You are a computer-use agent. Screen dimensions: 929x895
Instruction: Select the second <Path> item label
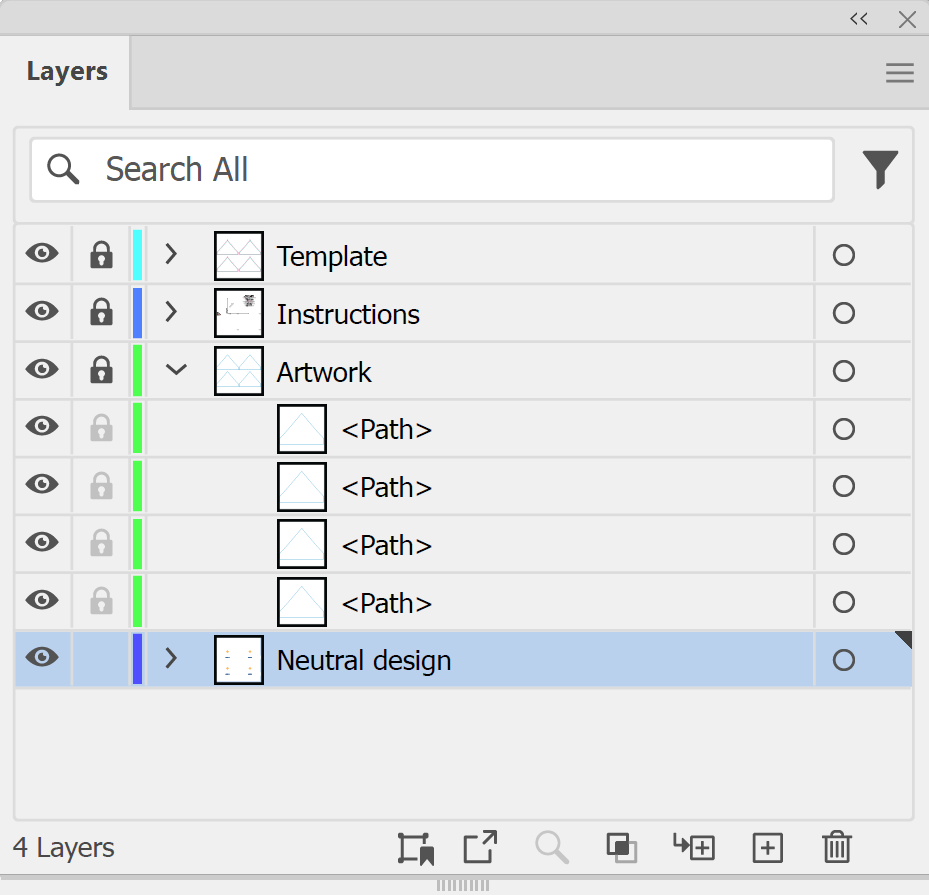(x=387, y=487)
